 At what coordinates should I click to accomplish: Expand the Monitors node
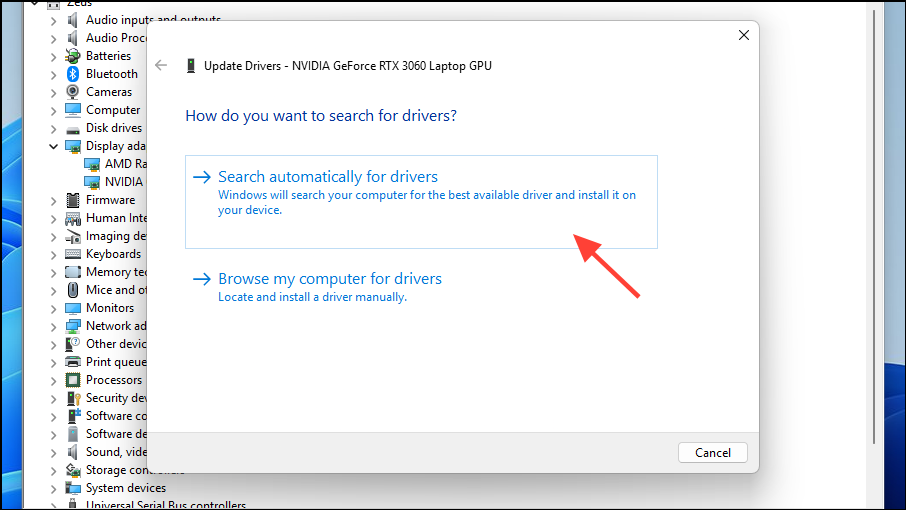tap(54, 308)
